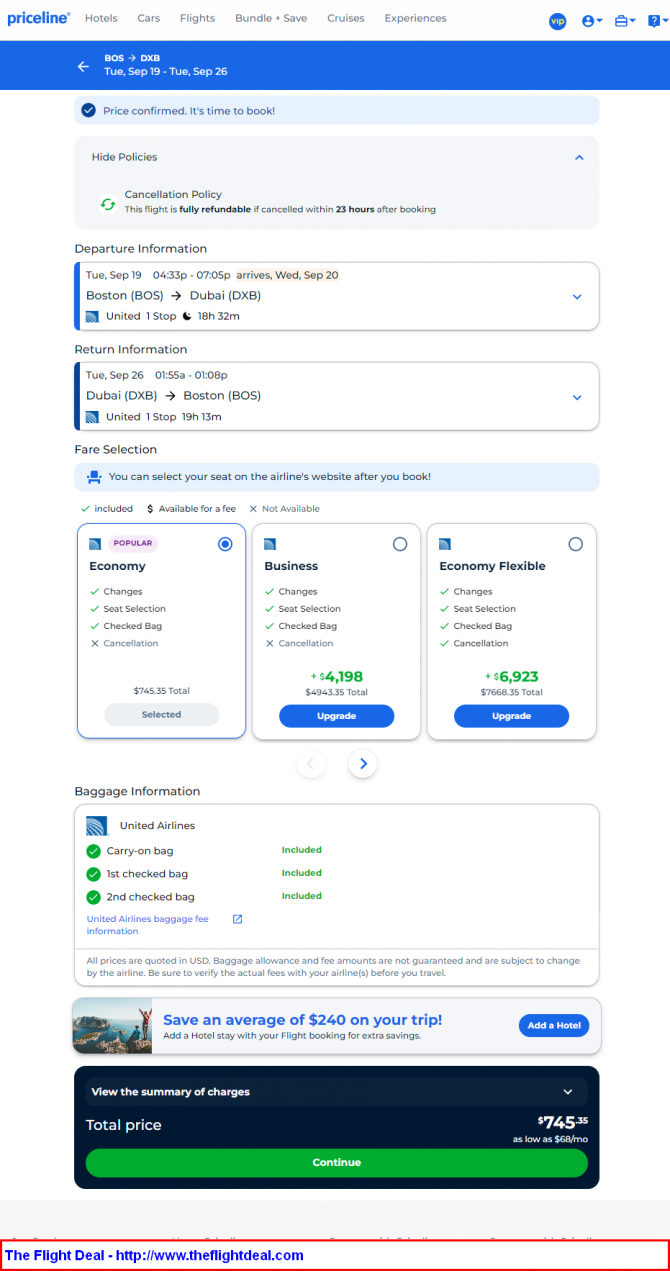Open the My Trips suitcase icon

click(x=625, y=21)
